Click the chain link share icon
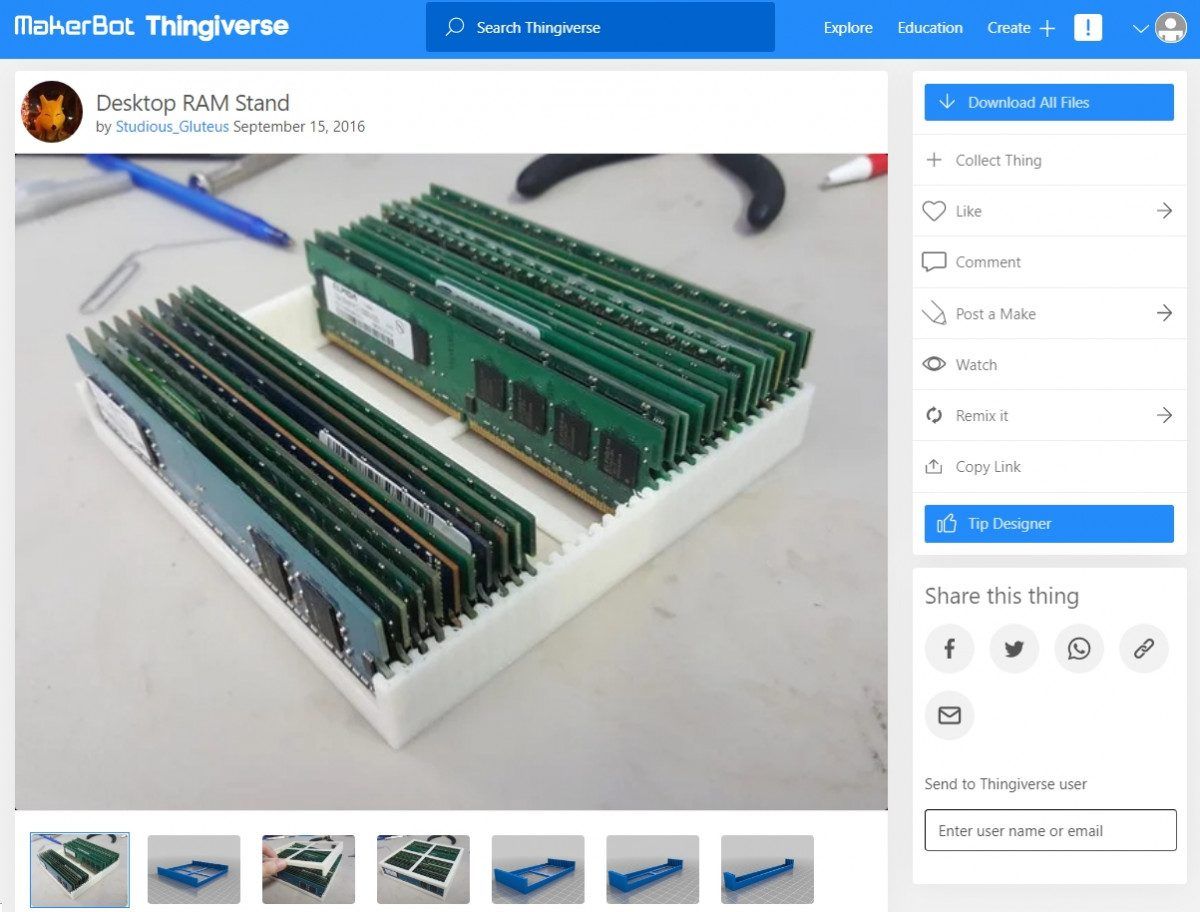 tap(1144, 649)
